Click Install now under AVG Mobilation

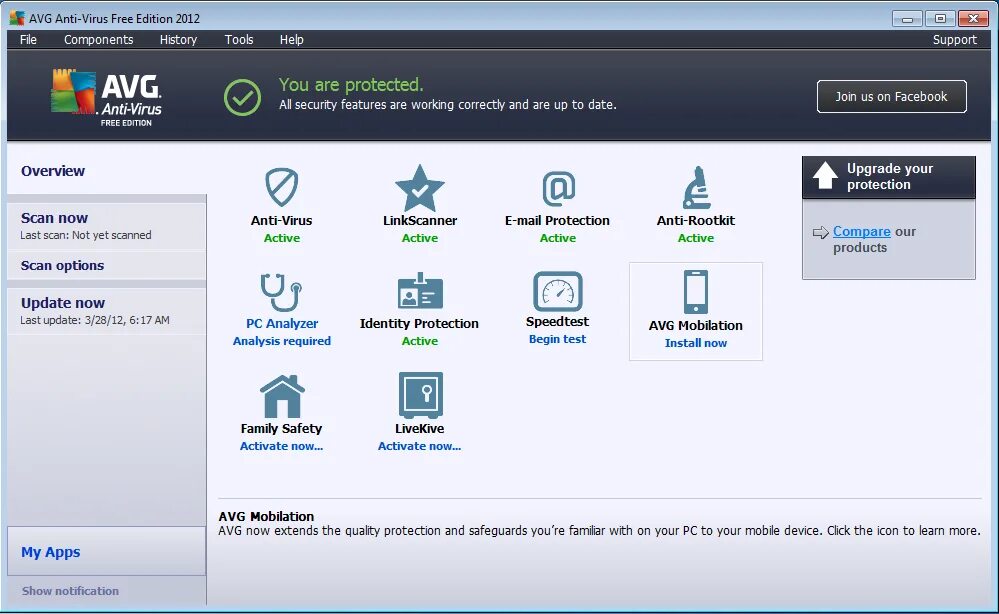click(696, 343)
